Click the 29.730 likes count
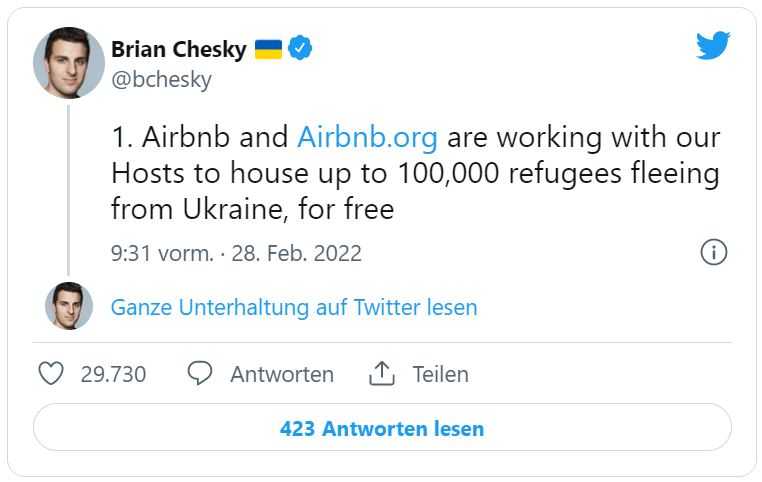 113,374
